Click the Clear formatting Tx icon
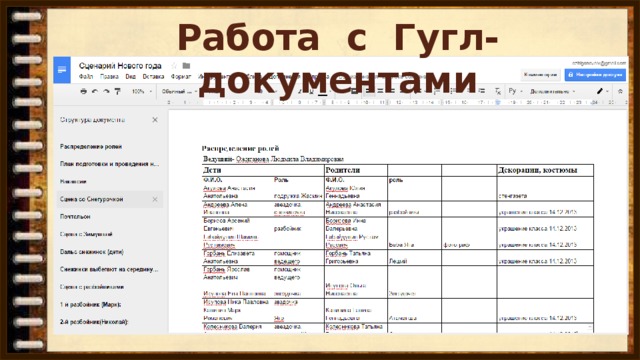The width and height of the screenshot is (640, 360). (498, 91)
